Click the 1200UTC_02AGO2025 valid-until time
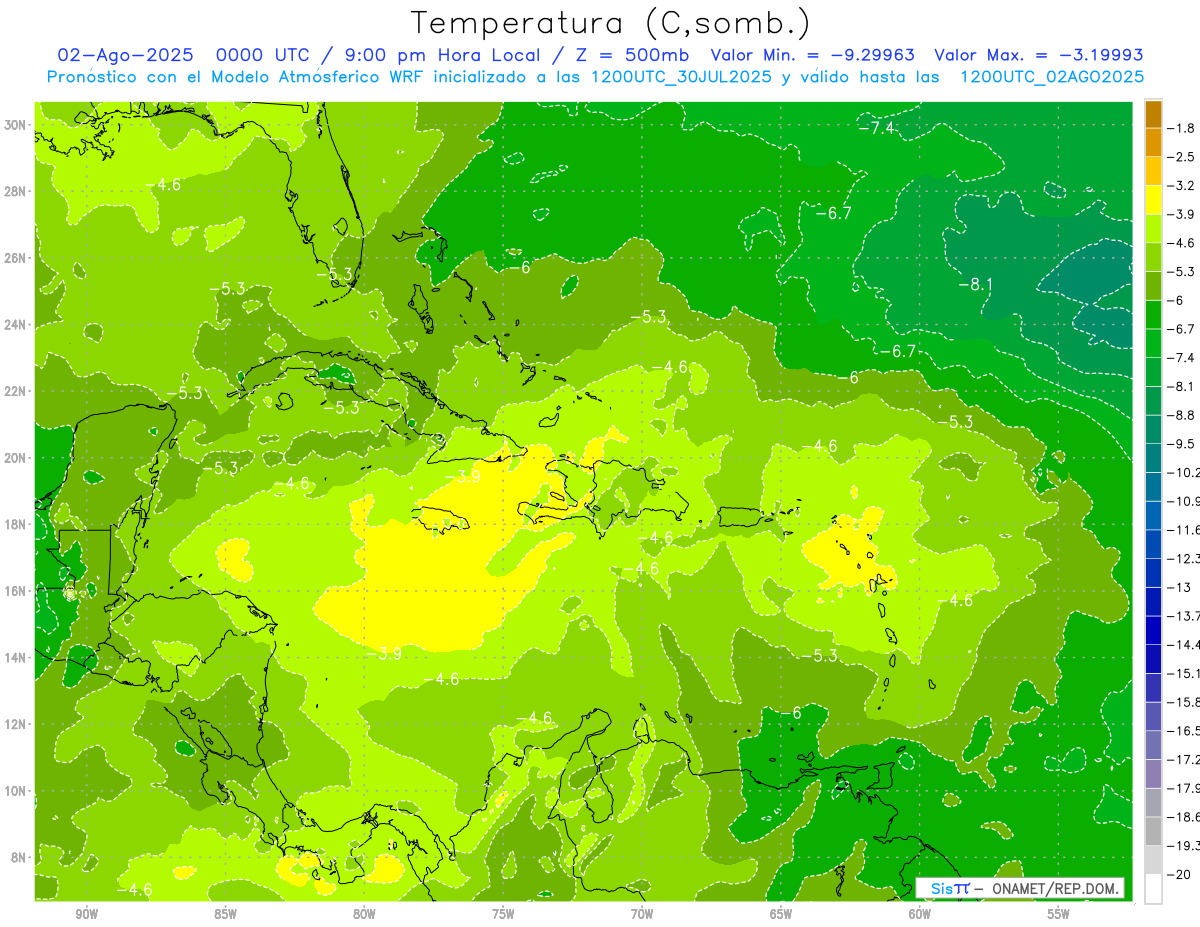Screen dimensions: 1200x927 (1052, 77)
